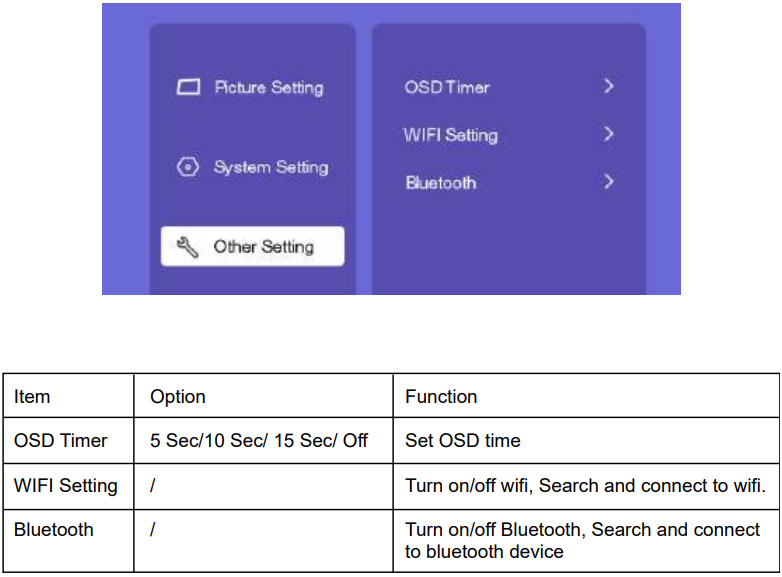The image size is (782, 577).
Task: Open the System Setting menu label
Action: pyautogui.click(x=270, y=168)
